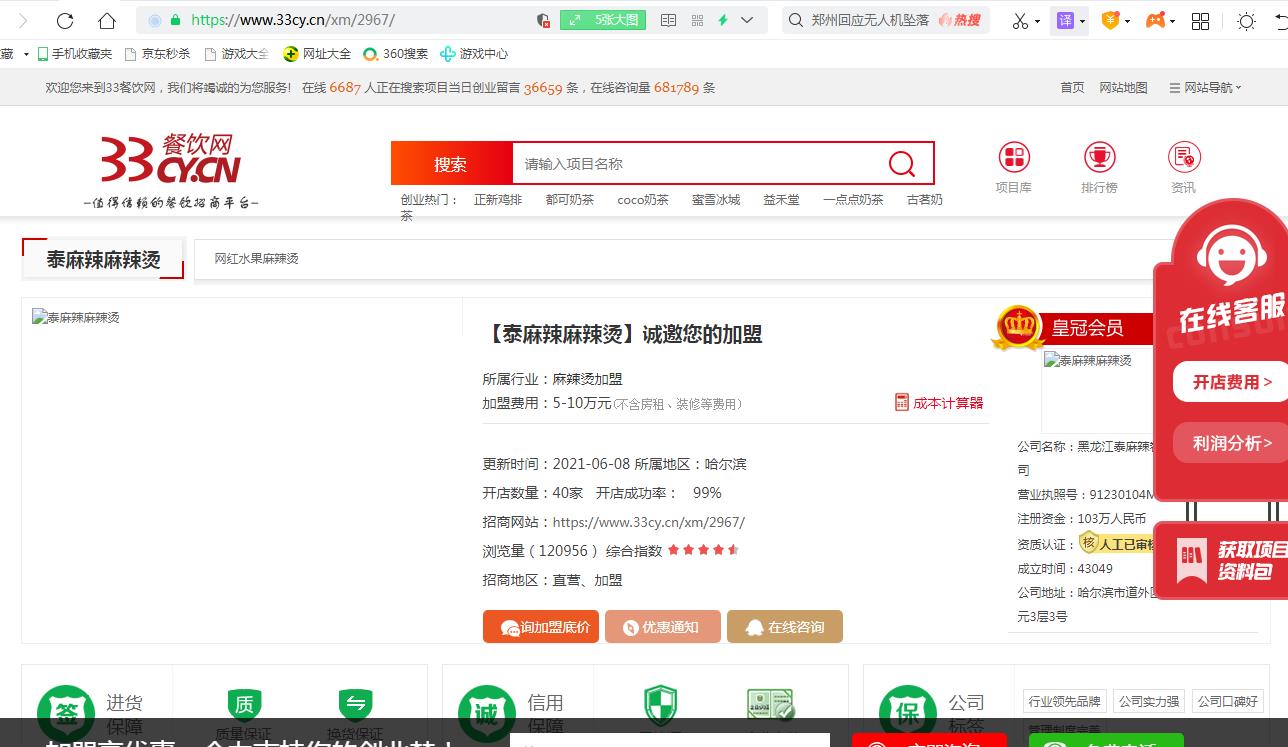Click the 请输入项目名称 search input field
Image resolution: width=1288 pixels, height=747 pixels.
695,164
